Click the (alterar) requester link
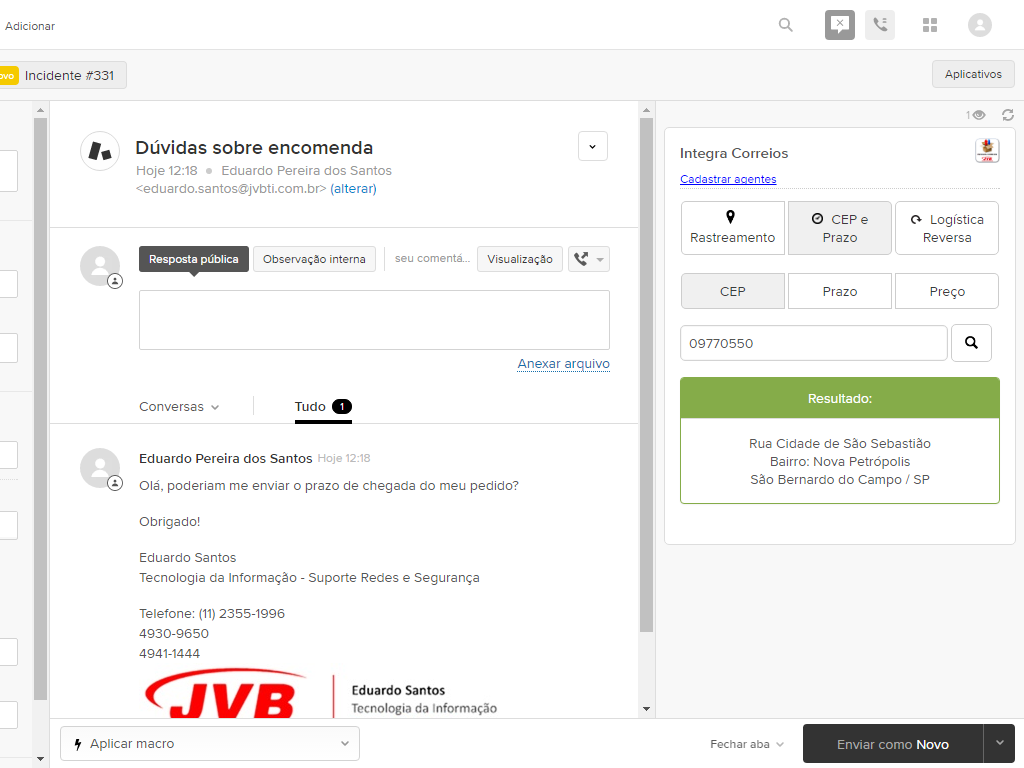Viewport: 1024px width, 768px height. click(353, 189)
